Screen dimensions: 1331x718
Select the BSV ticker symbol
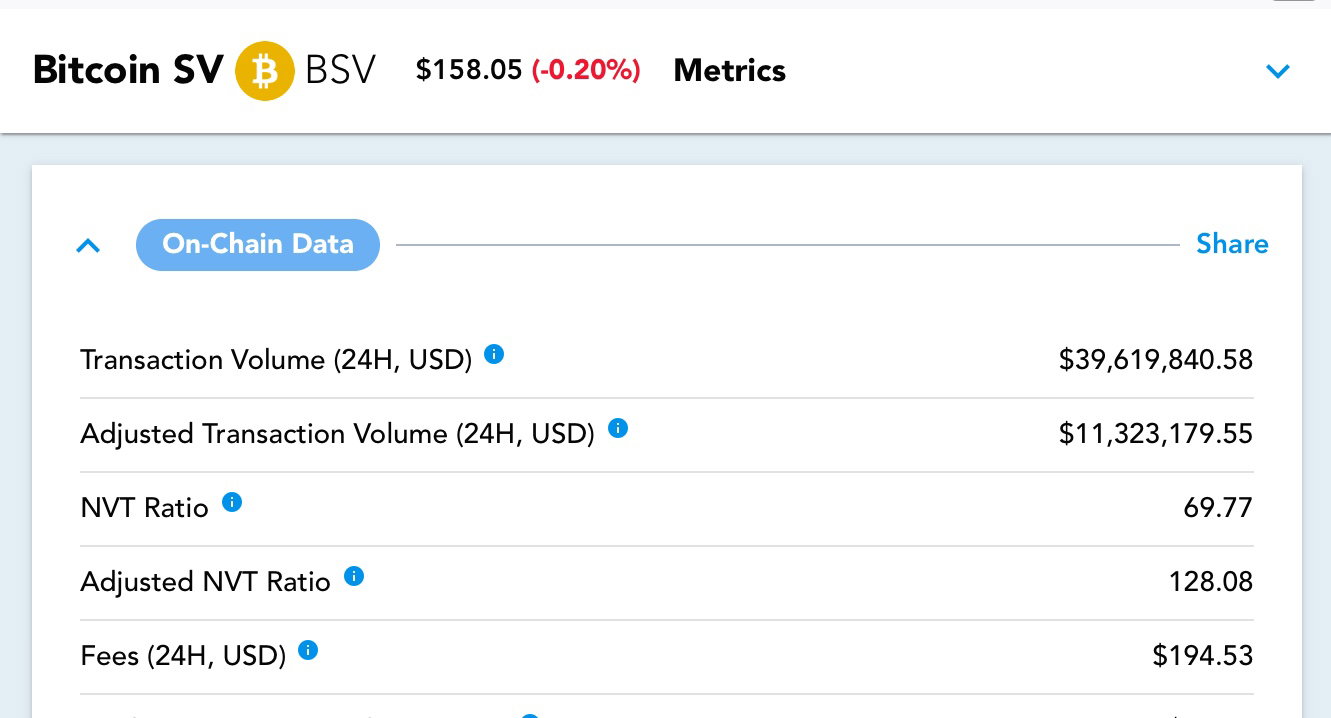[341, 71]
